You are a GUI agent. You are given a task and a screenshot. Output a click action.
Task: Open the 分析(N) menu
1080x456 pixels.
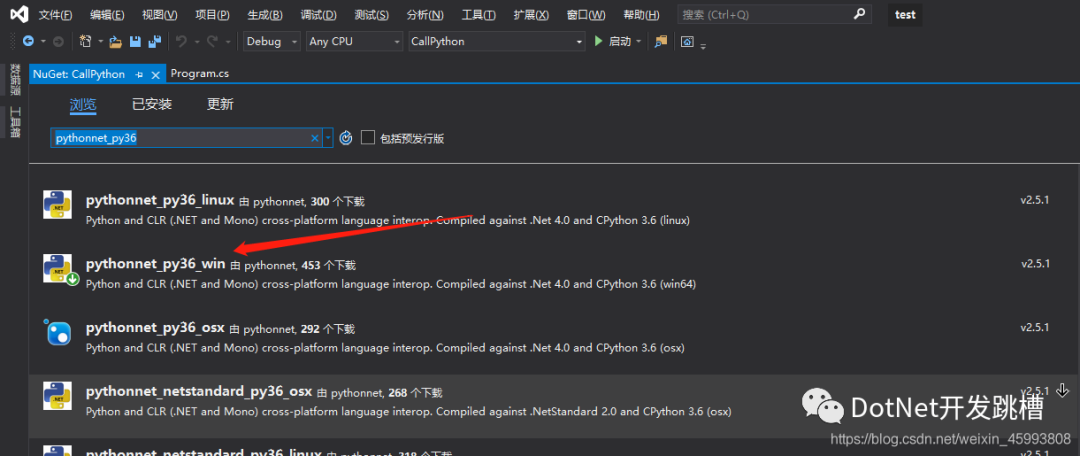point(425,14)
